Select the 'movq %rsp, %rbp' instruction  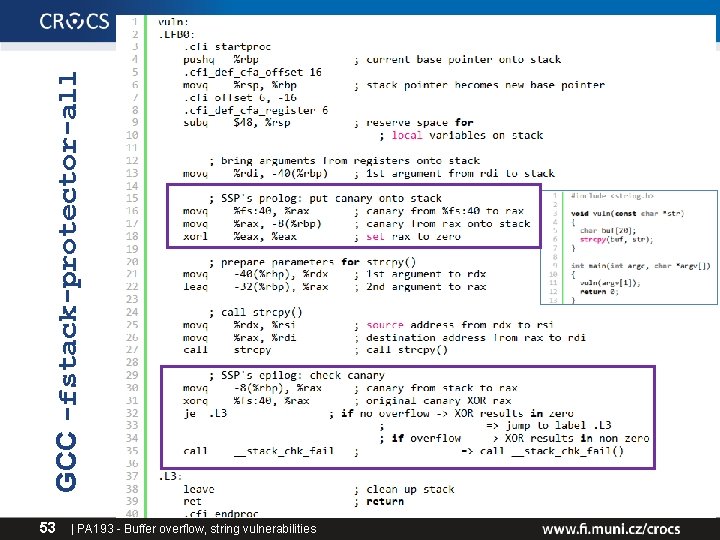pos(240,85)
